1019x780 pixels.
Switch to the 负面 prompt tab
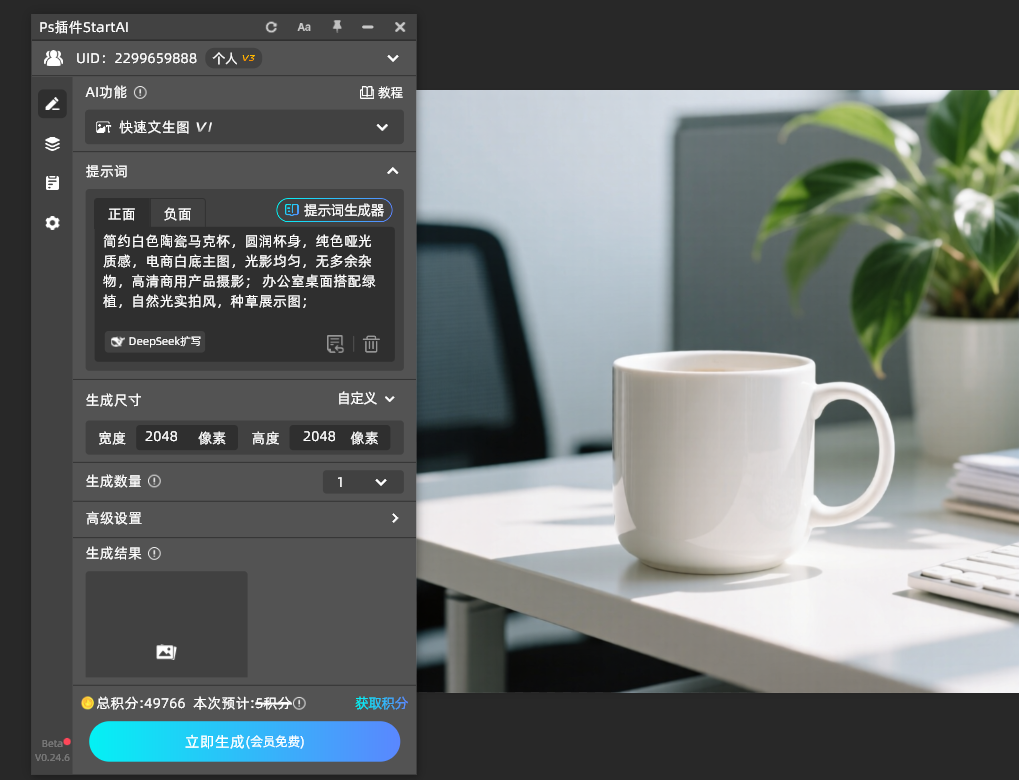tap(177, 214)
